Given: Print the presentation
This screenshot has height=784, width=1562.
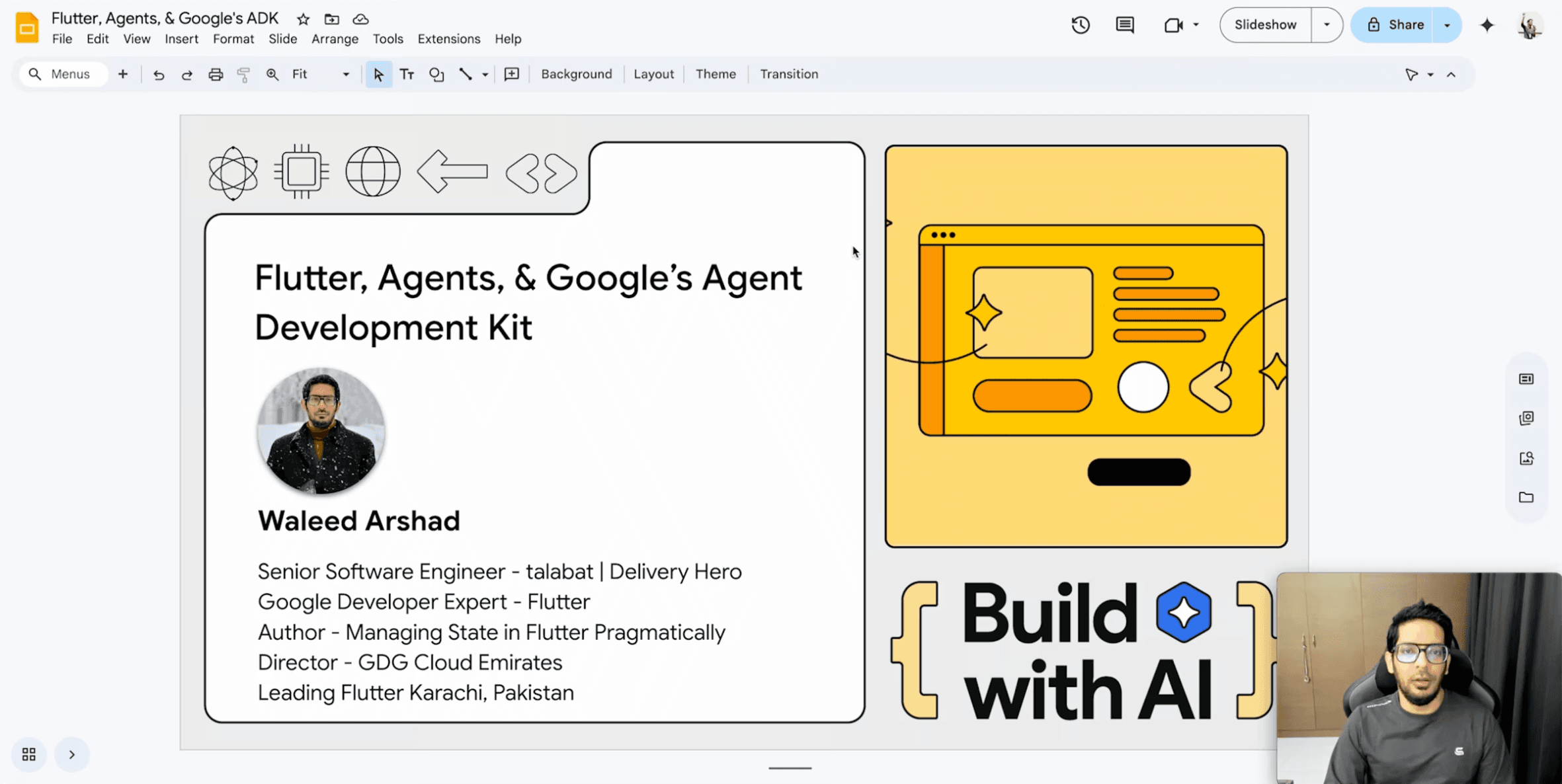Looking at the screenshot, I should click(x=216, y=75).
